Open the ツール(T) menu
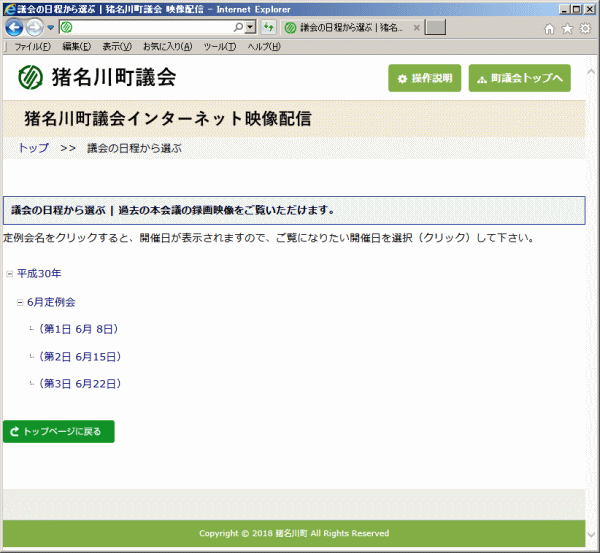Screen dimensions: 600x553 220,47
